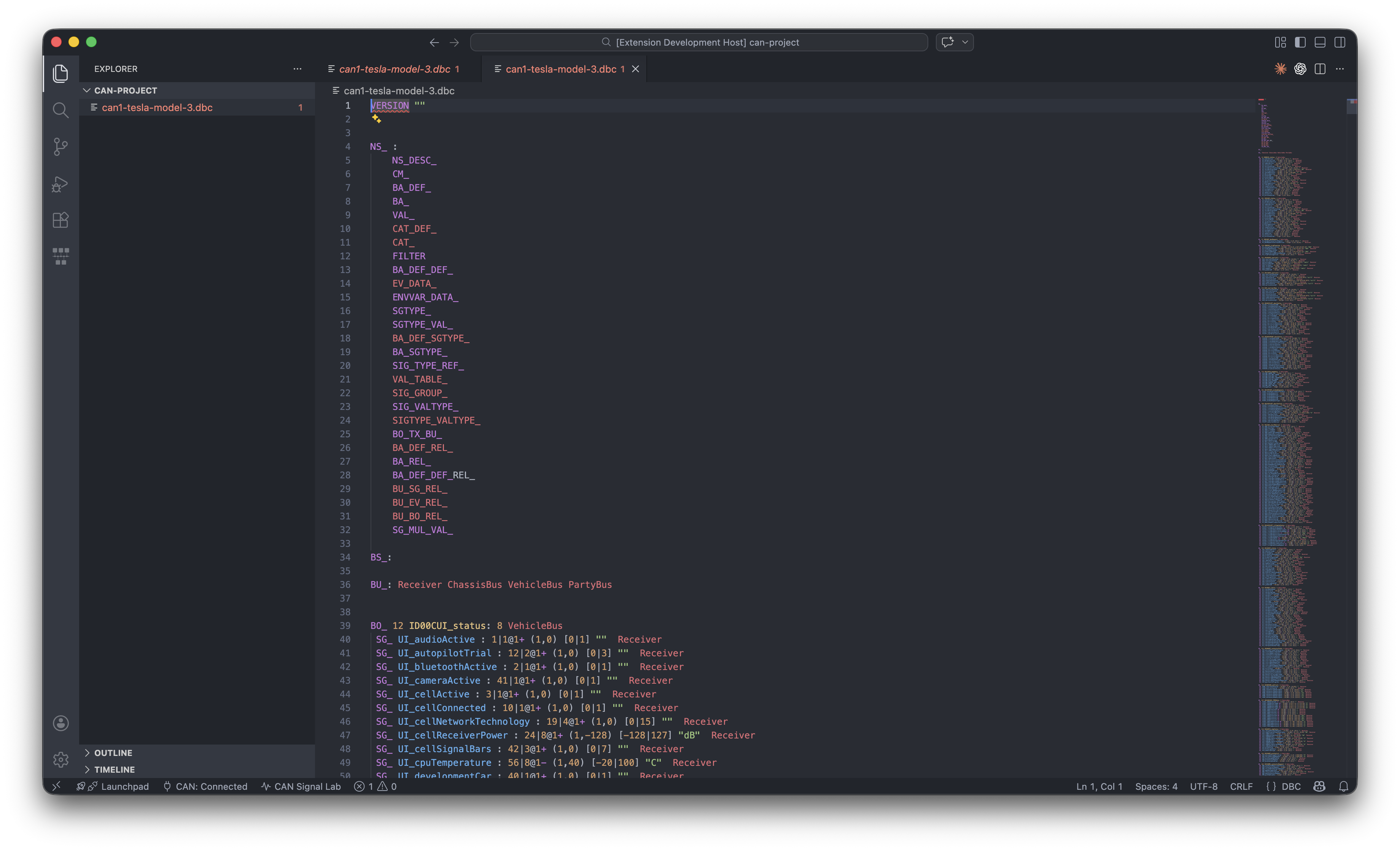This screenshot has height=851, width=1400.
Task: Open CAN Signal Lab from status bar
Action: (x=301, y=786)
